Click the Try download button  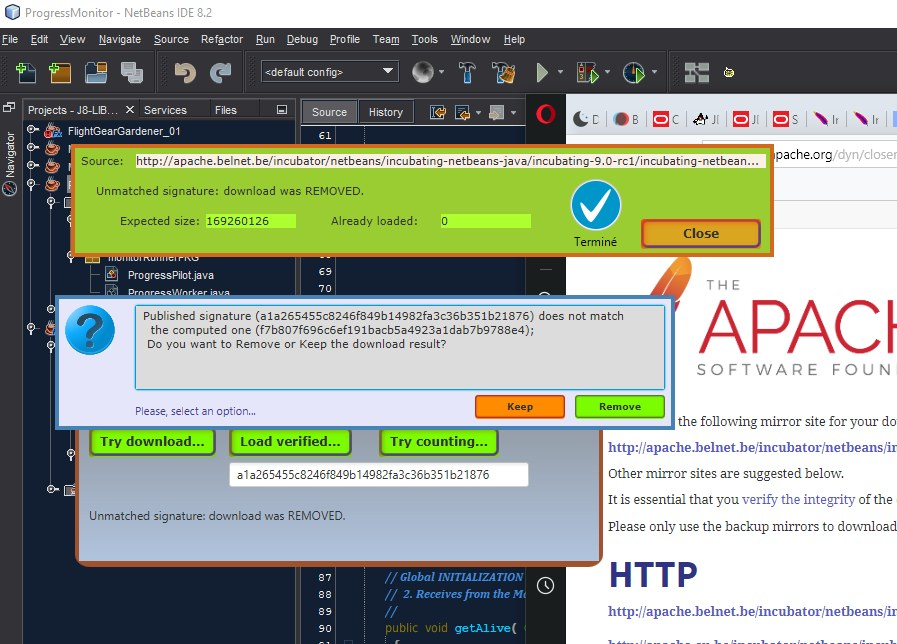152,441
